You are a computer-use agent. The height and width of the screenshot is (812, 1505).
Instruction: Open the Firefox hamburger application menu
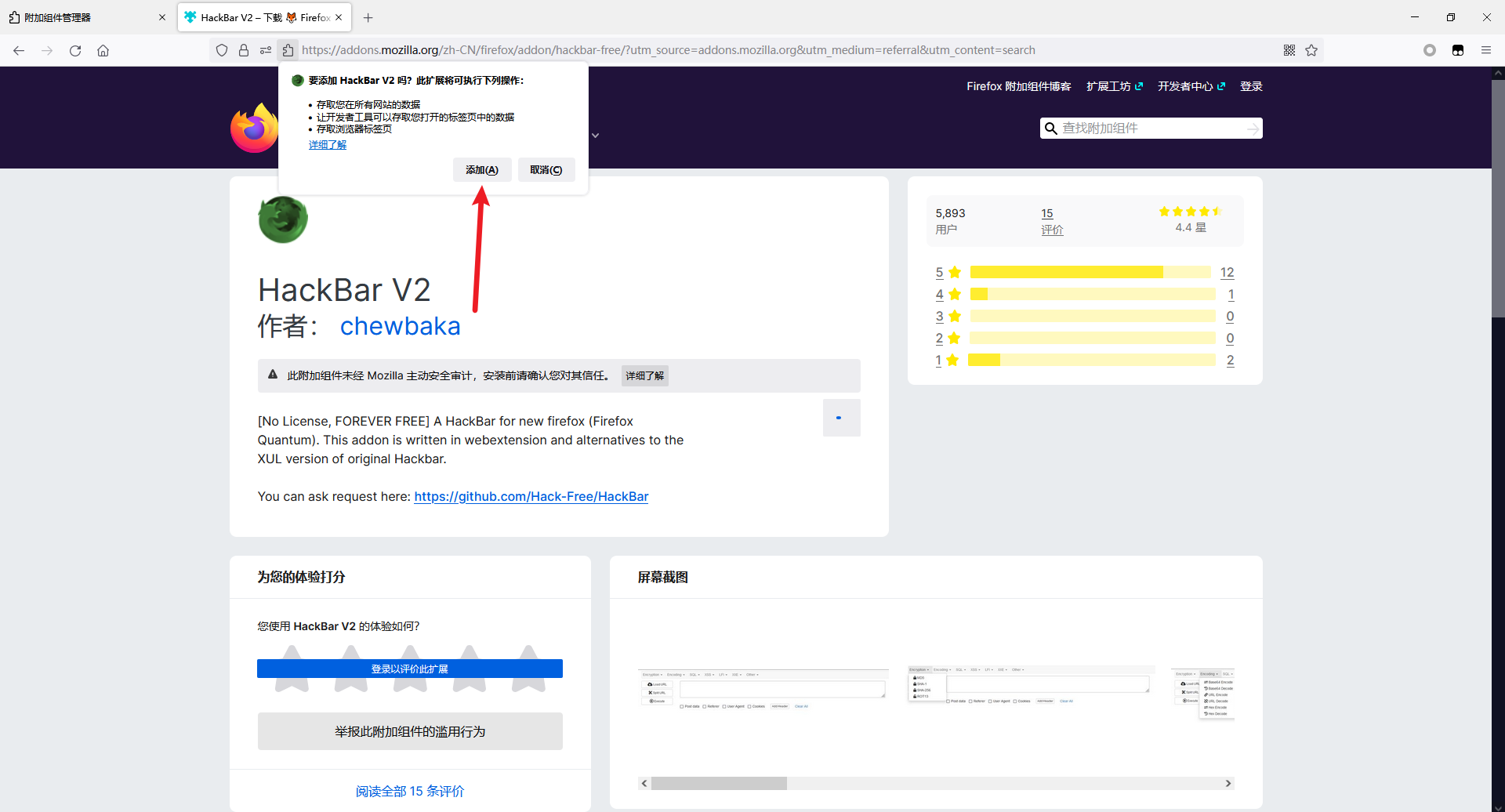click(x=1486, y=50)
